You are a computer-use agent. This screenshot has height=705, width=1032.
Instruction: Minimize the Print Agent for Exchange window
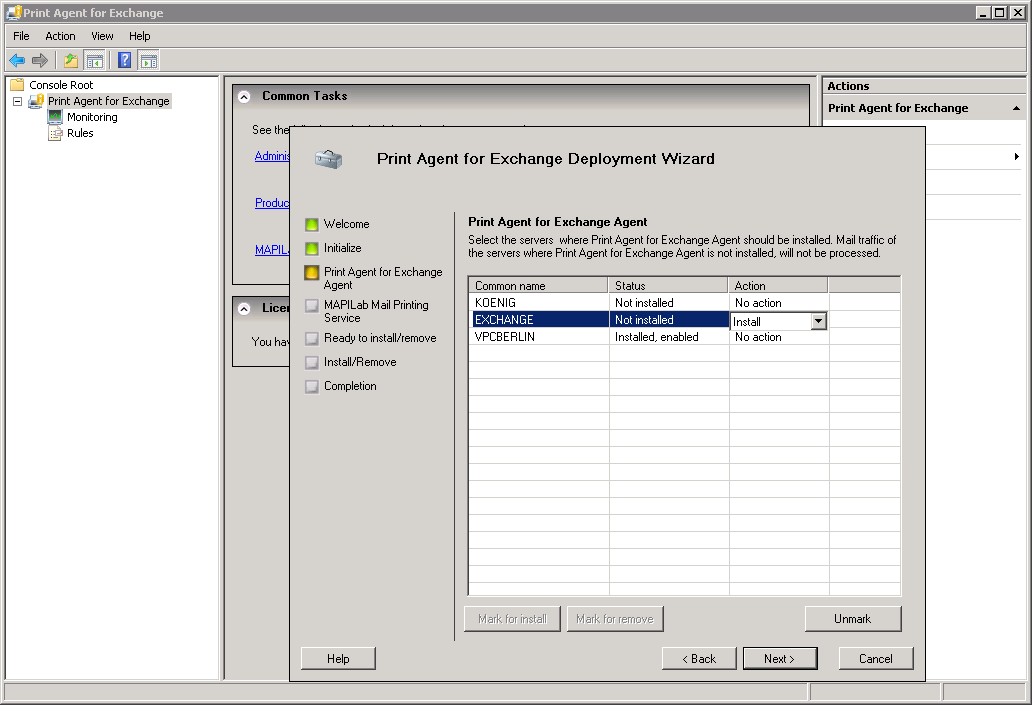click(x=983, y=13)
